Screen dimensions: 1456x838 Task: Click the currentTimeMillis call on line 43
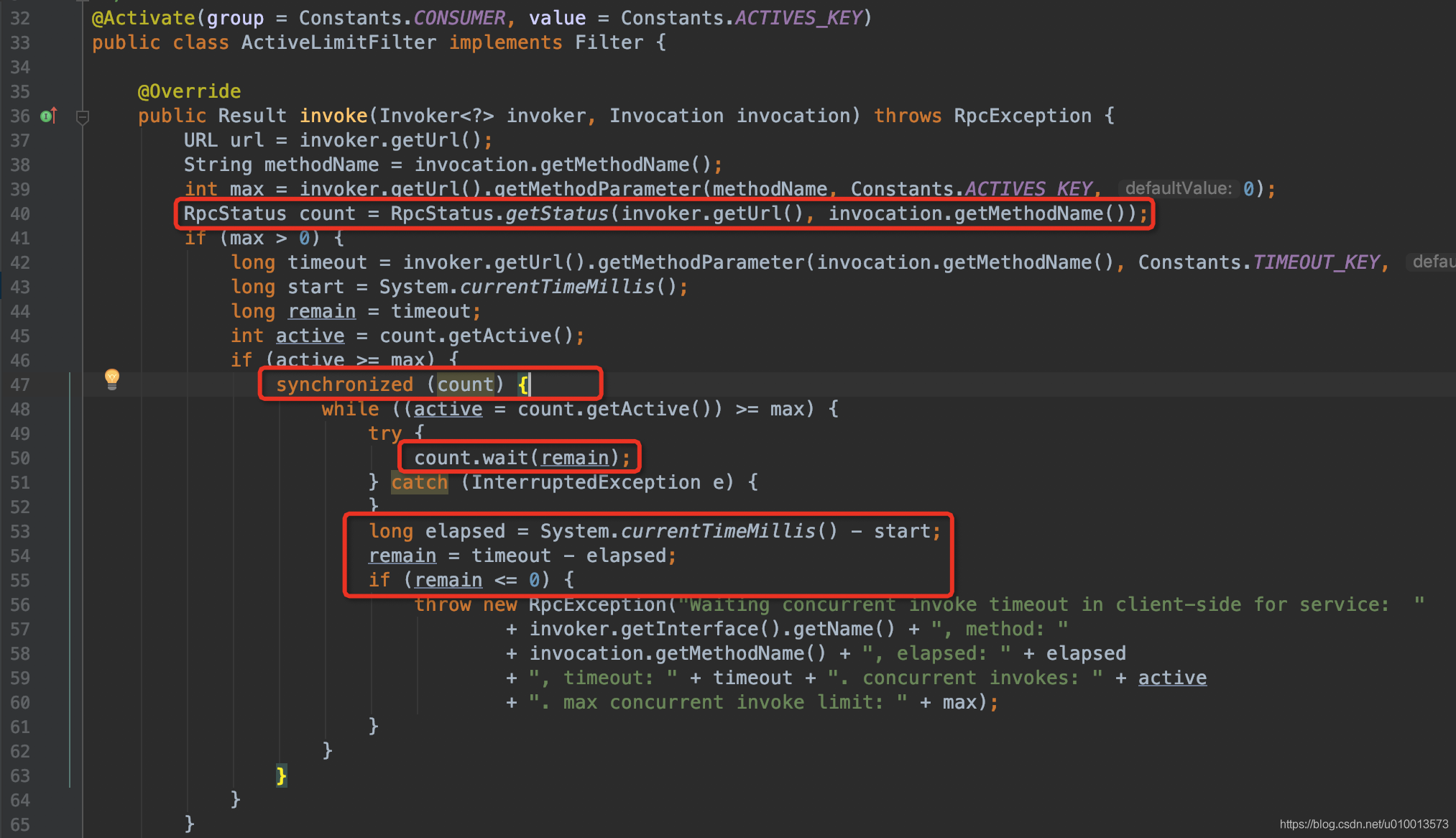click(x=557, y=287)
